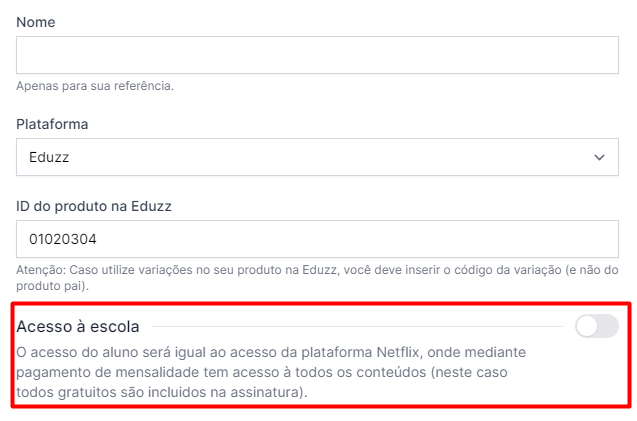This screenshot has width=637, height=421.
Task: Click the Apenas para sua referência hint
Action: 95,86
